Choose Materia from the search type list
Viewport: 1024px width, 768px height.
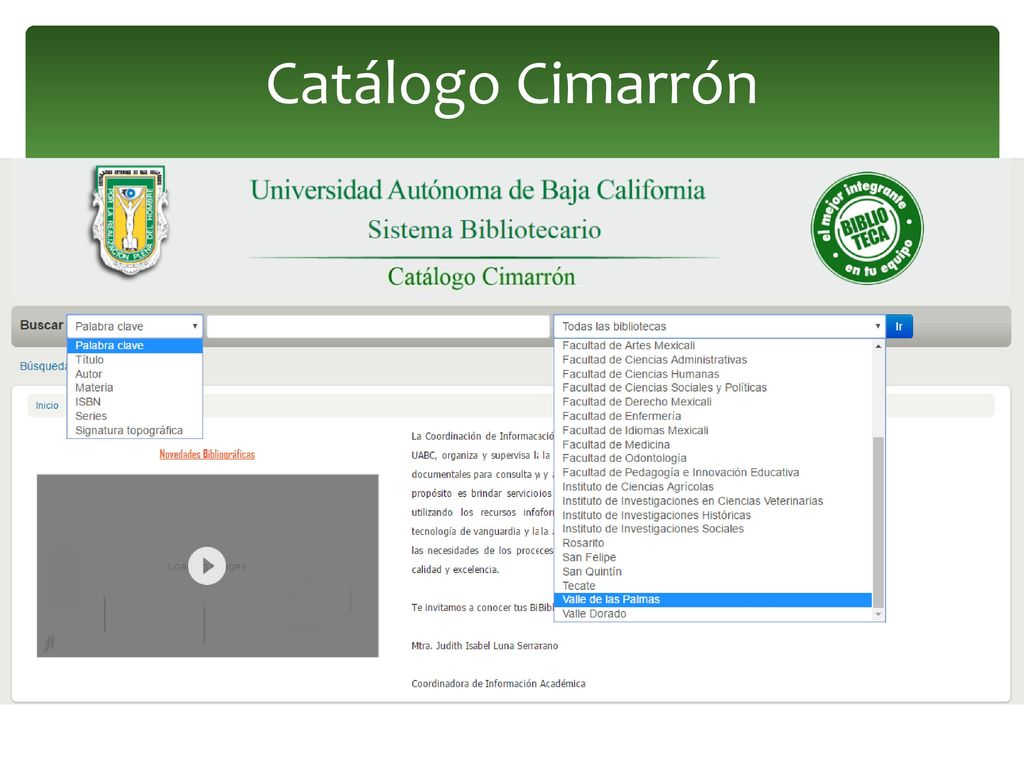135,388
